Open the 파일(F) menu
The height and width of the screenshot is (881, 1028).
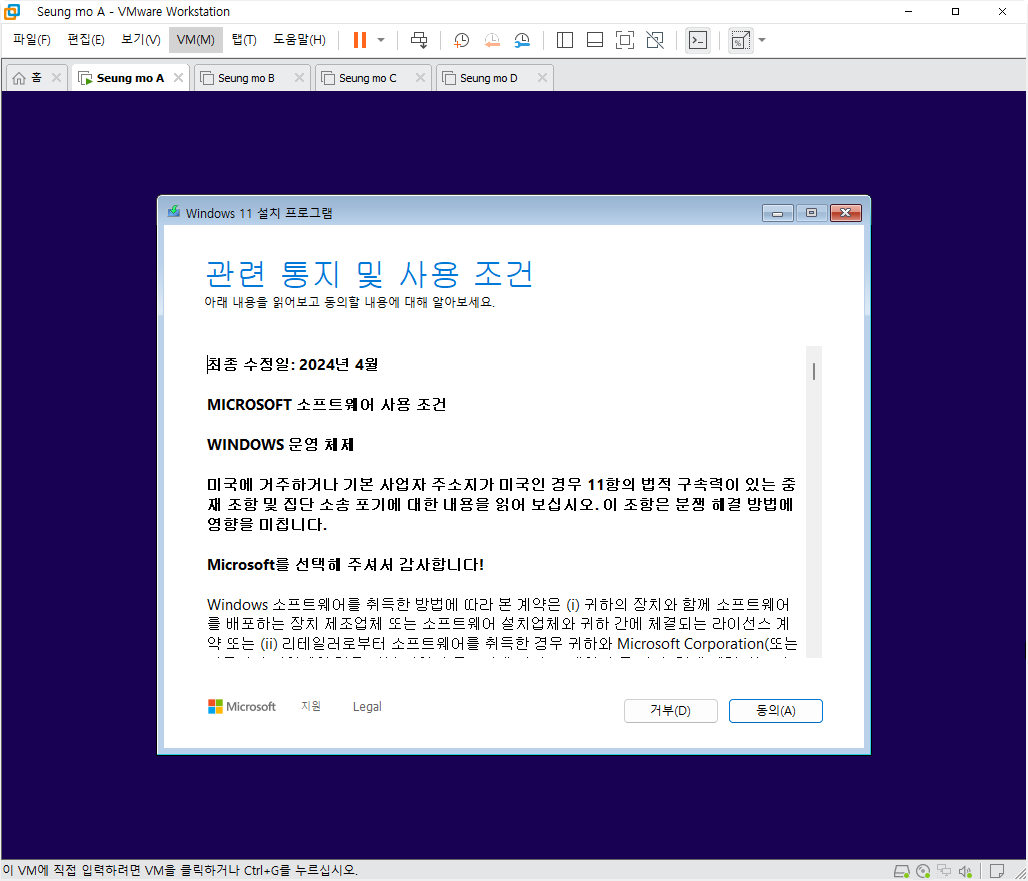point(31,39)
